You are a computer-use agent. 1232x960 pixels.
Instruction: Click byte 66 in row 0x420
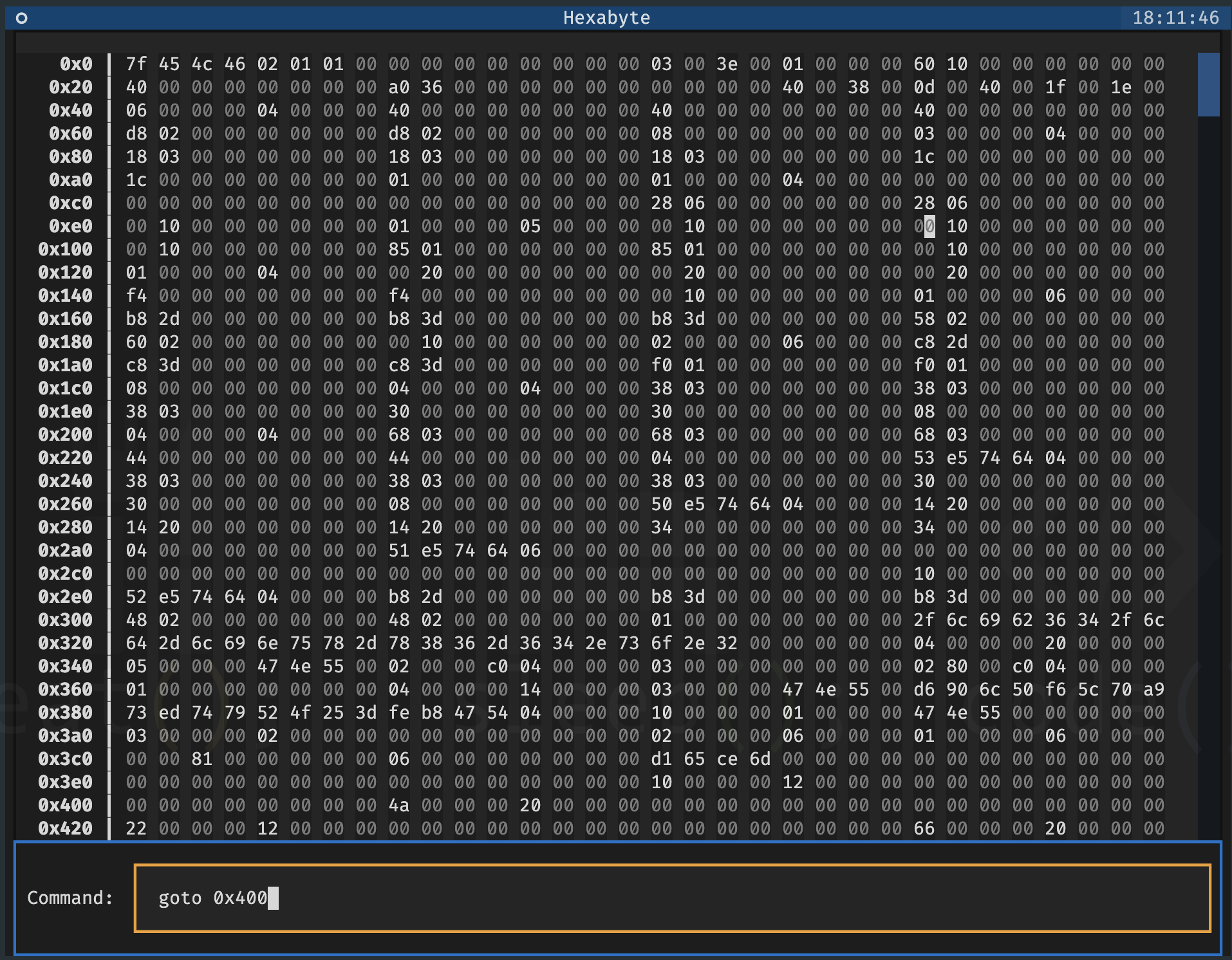coord(924,828)
